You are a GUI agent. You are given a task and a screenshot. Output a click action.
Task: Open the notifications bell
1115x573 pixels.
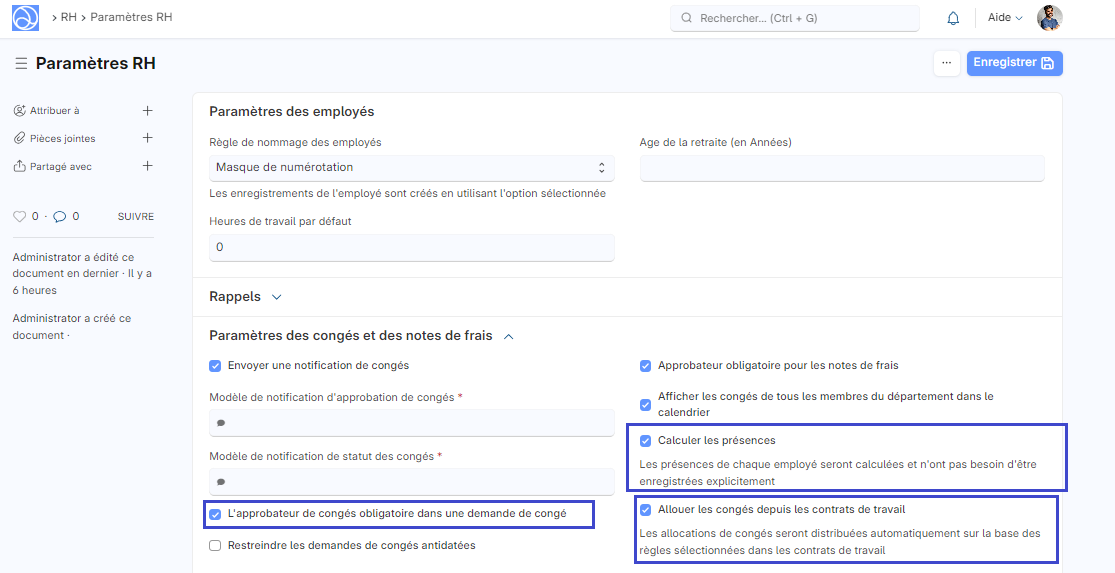click(x=953, y=18)
